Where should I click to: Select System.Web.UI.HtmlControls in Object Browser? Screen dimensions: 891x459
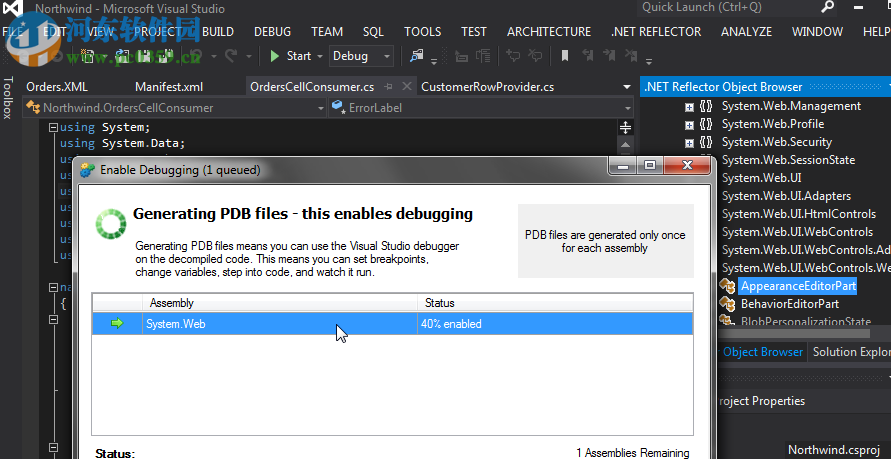click(798, 214)
